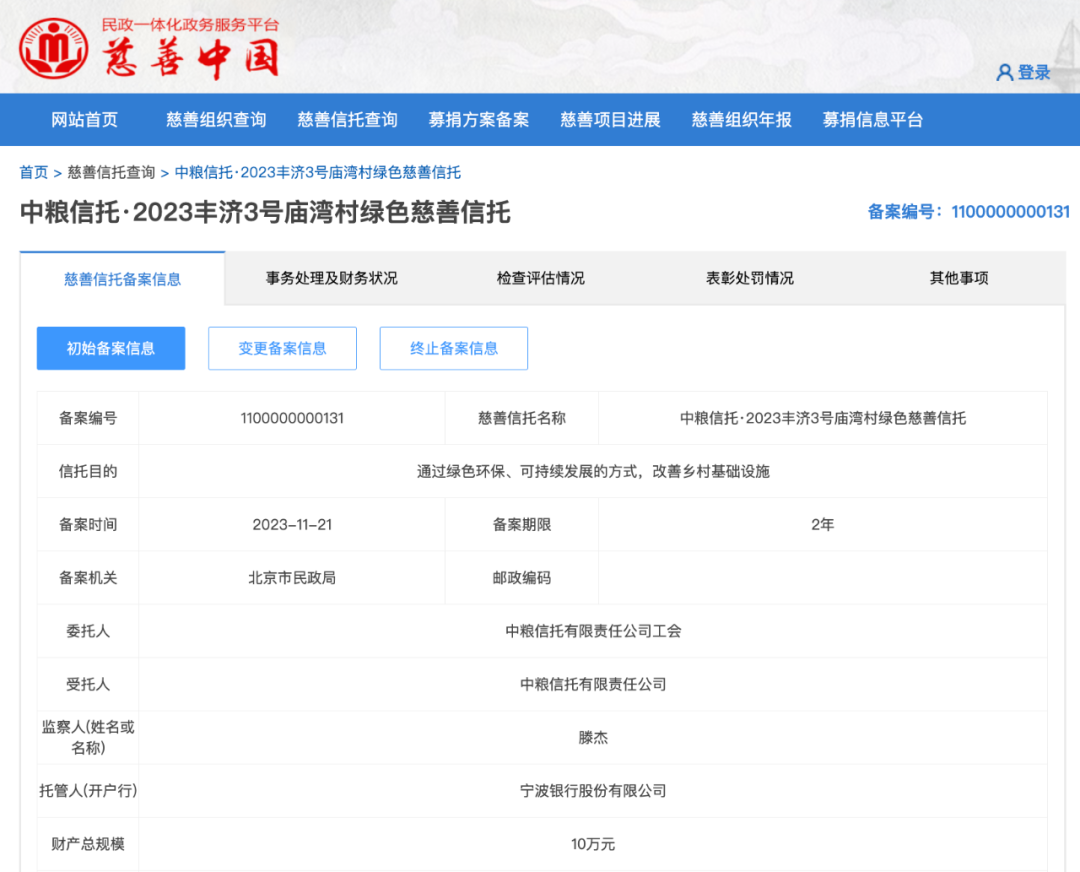Screen dimensions: 1080x872
Task: Open 慈善项目进展 in the navigation bar
Action: 610,120
